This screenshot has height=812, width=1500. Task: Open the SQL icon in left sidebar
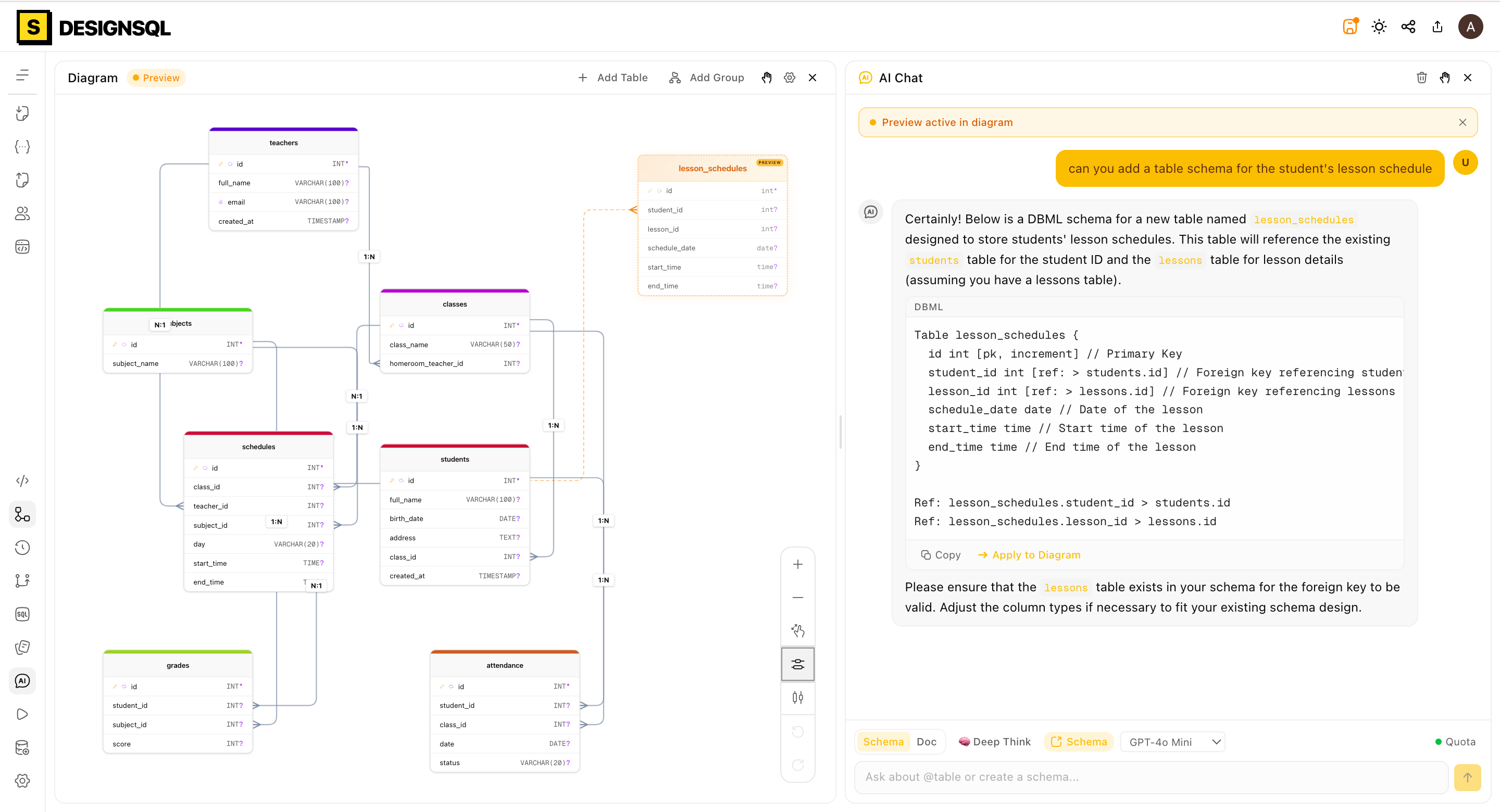tap(22, 614)
